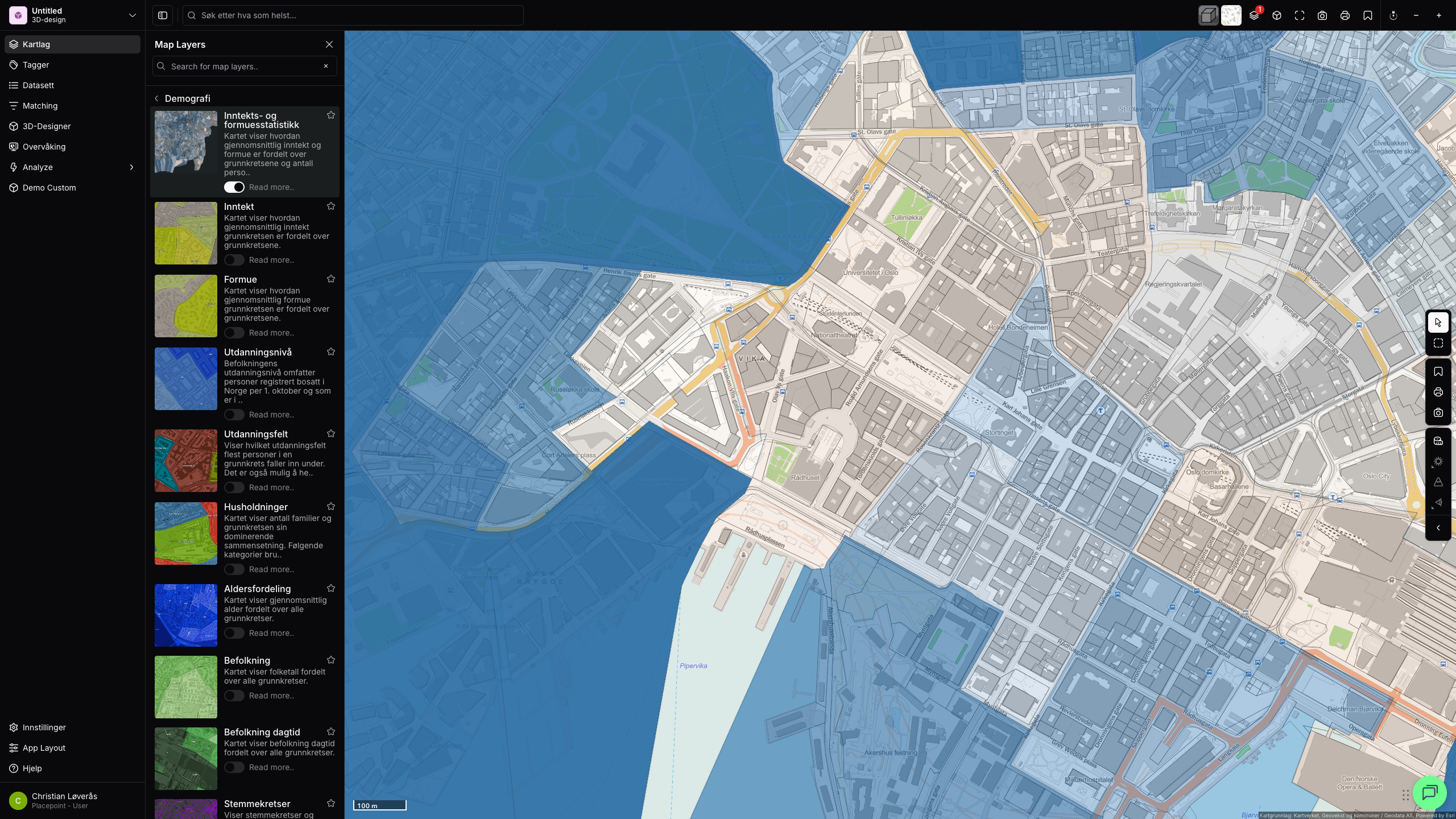Read more about Aldersfordeling layer
This screenshot has height=819, width=1456.
pyautogui.click(x=271, y=633)
